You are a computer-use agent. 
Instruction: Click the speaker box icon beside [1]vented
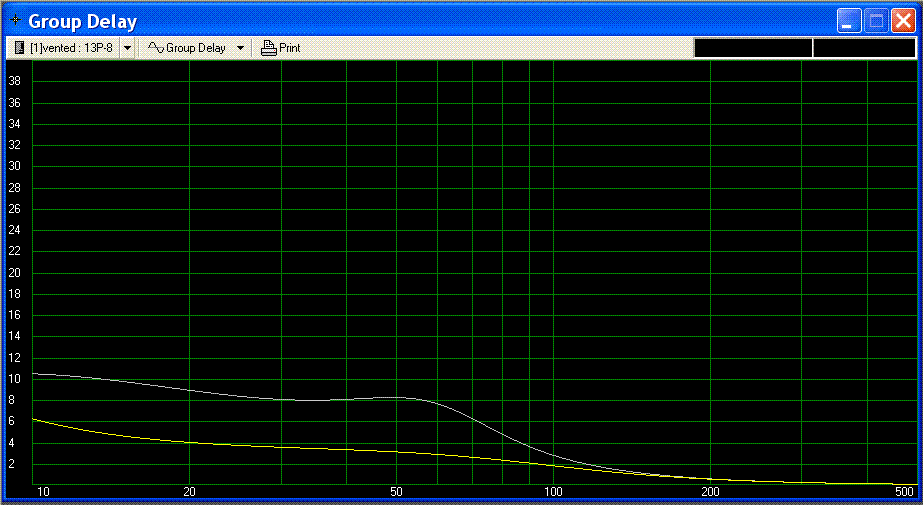click(x=19, y=48)
